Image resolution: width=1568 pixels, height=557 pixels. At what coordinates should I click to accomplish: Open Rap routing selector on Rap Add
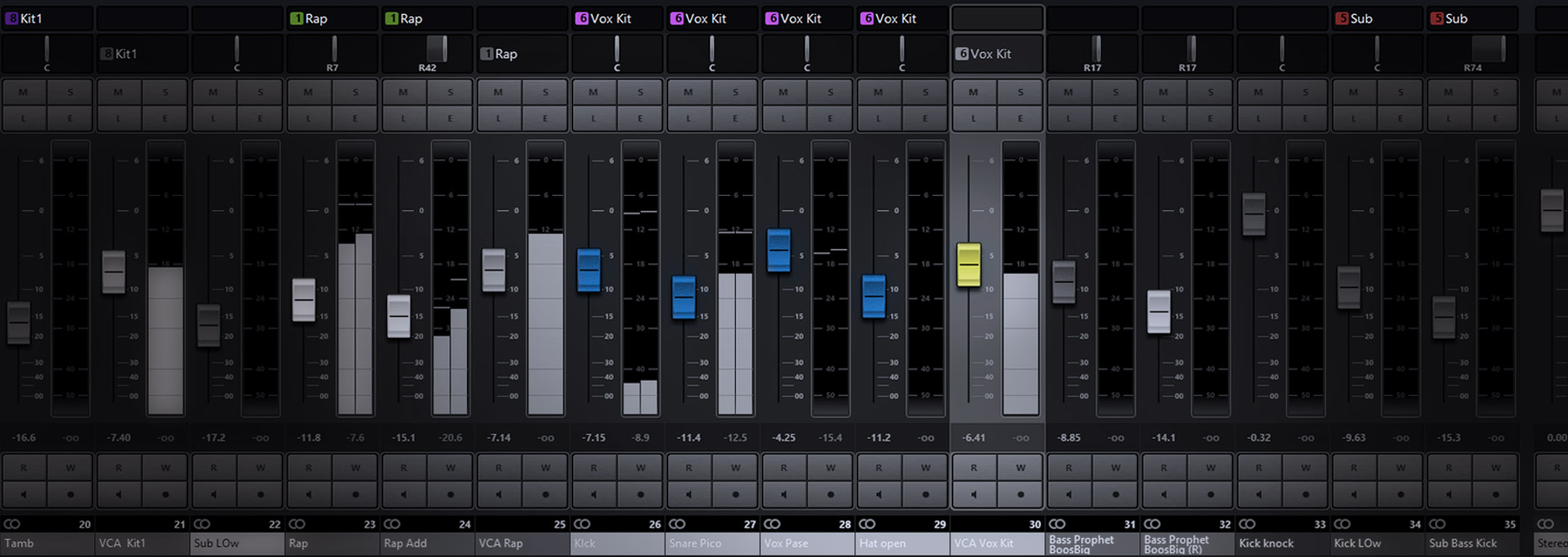(427, 18)
